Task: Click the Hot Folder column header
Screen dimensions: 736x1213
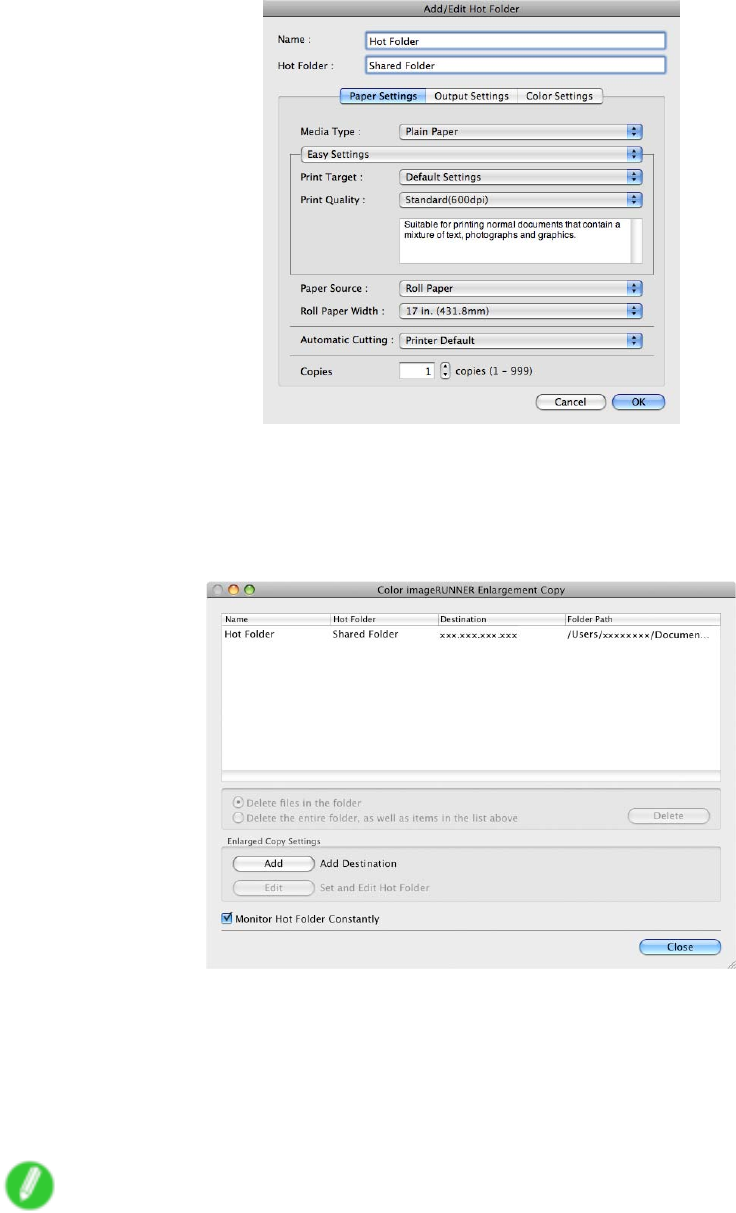Action: pyautogui.click(x=384, y=619)
